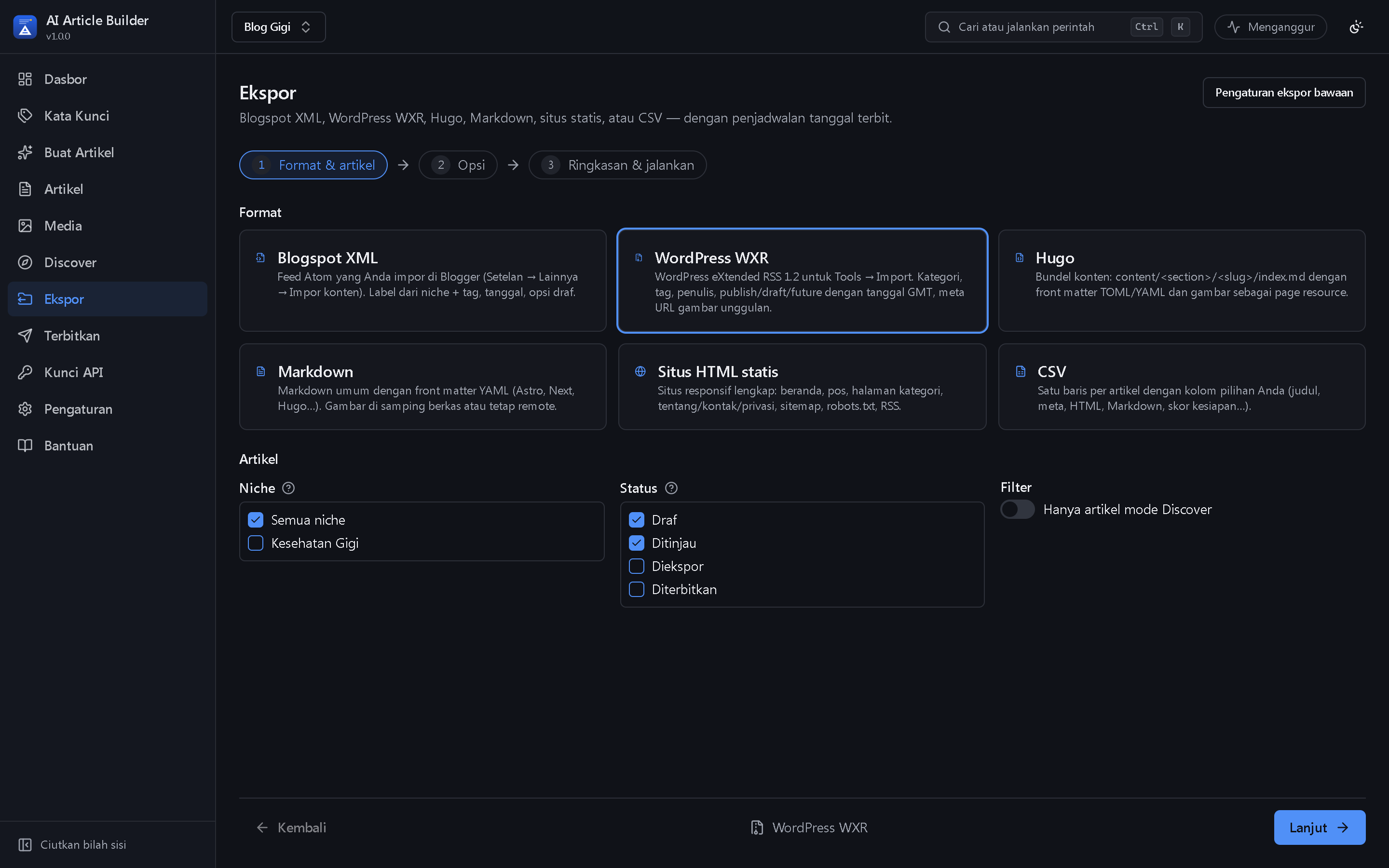1389x868 pixels.
Task: Open Ekspor in the sidebar
Action: pyautogui.click(x=108, y=299)
